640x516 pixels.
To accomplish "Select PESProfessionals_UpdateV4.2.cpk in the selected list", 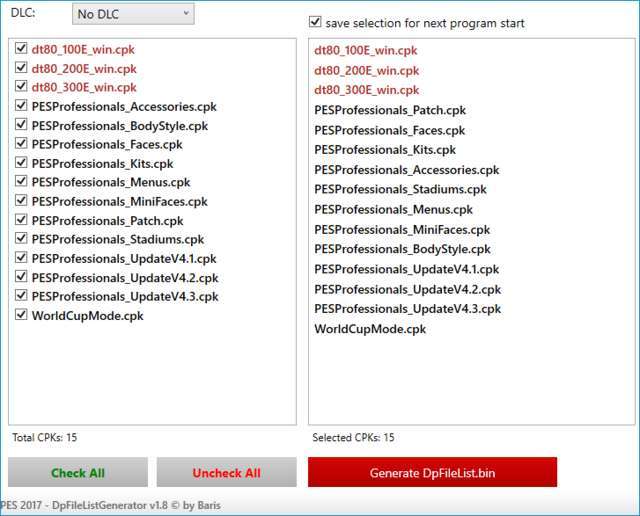I will tap(407, 289).
